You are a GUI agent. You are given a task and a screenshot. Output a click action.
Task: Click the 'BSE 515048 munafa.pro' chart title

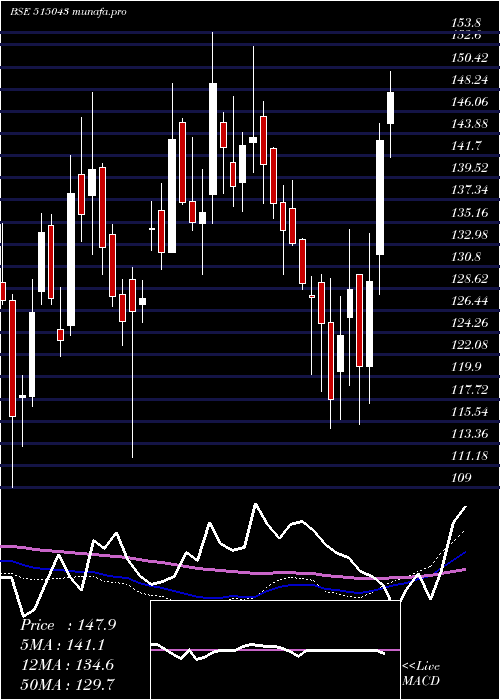69,12
